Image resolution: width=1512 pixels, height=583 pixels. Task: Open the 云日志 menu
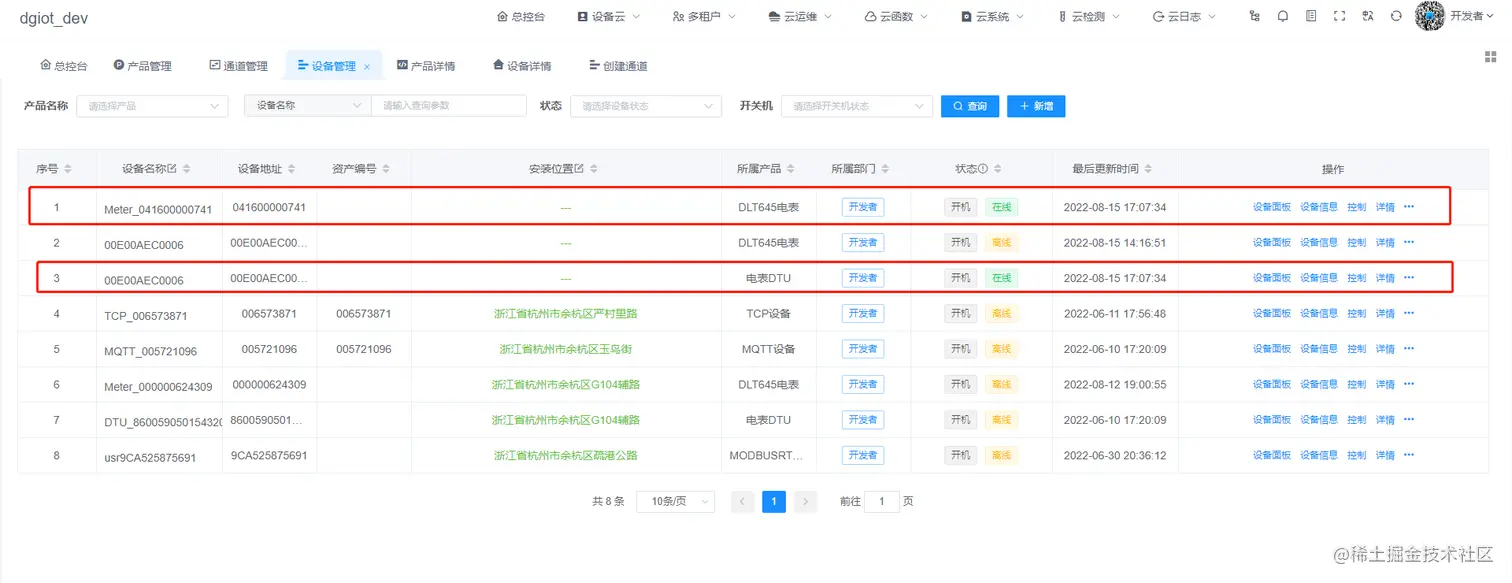point(1184,16)
